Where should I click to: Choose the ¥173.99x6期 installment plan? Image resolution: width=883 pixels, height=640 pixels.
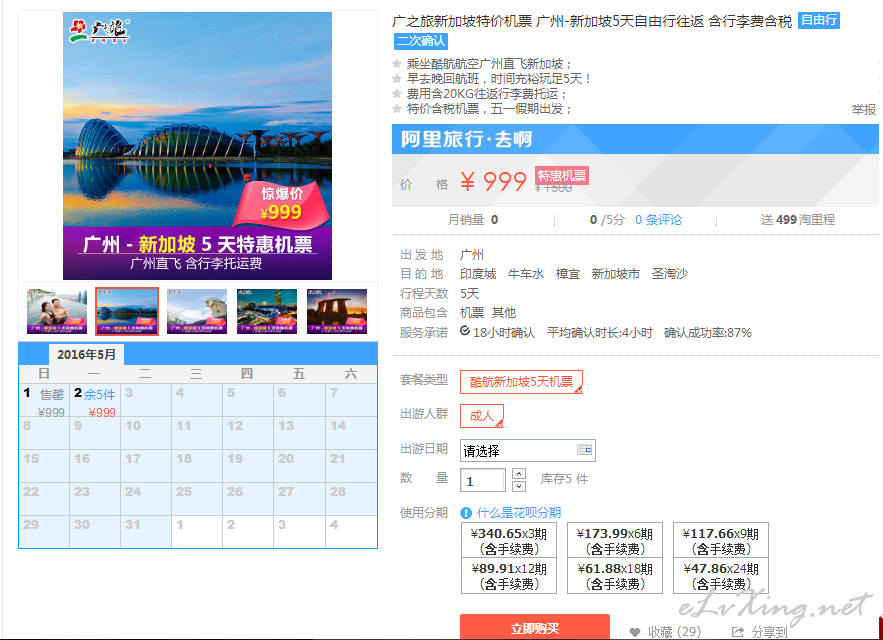pyautogui.click(x=614, y=540)
